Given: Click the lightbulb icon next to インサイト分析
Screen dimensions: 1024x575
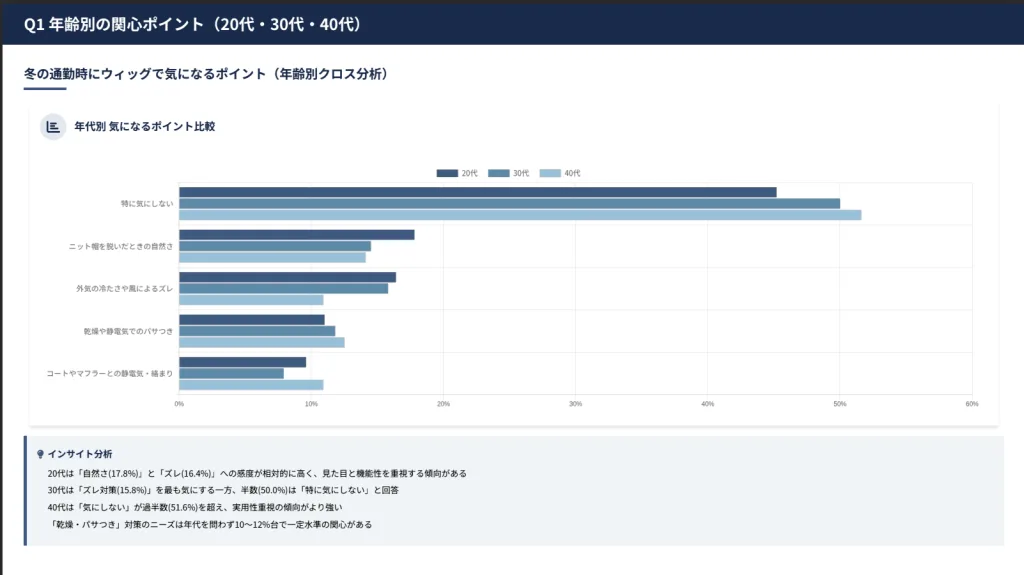Looking at the screenshot, I should pyautogui.click(x=40, y=454).
